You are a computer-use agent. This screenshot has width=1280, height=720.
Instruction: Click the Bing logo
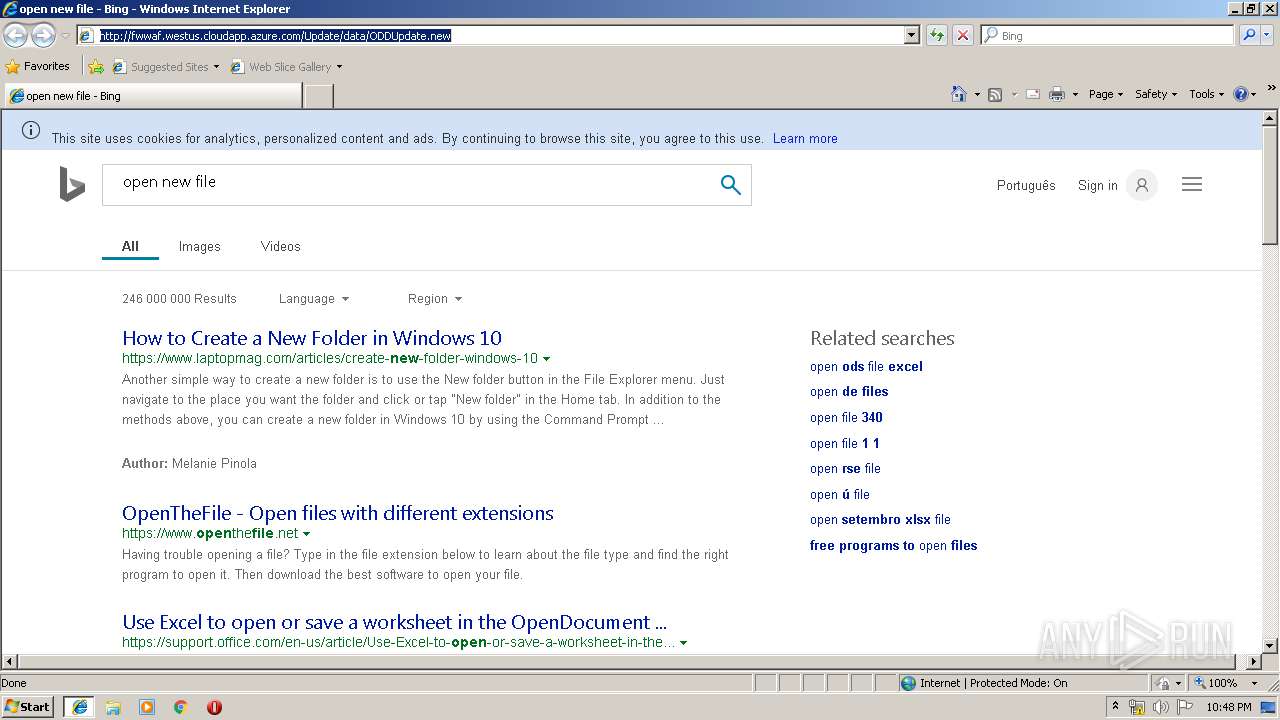(72, 184)
